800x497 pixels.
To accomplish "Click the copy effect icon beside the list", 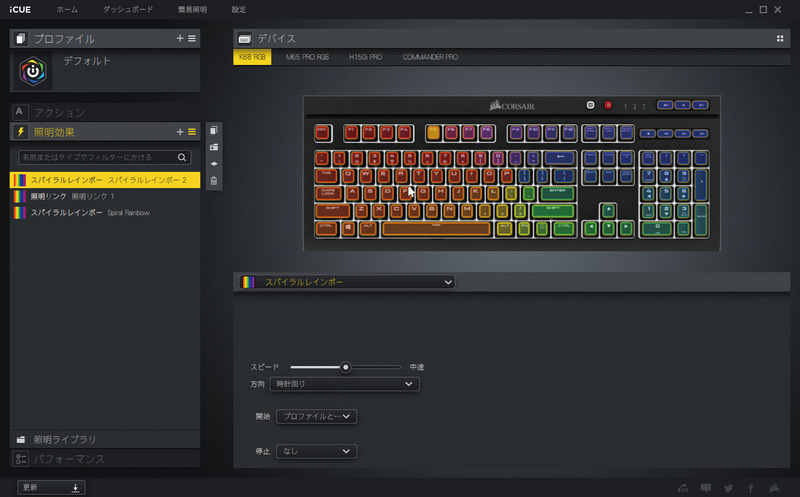I will point(214,130).
